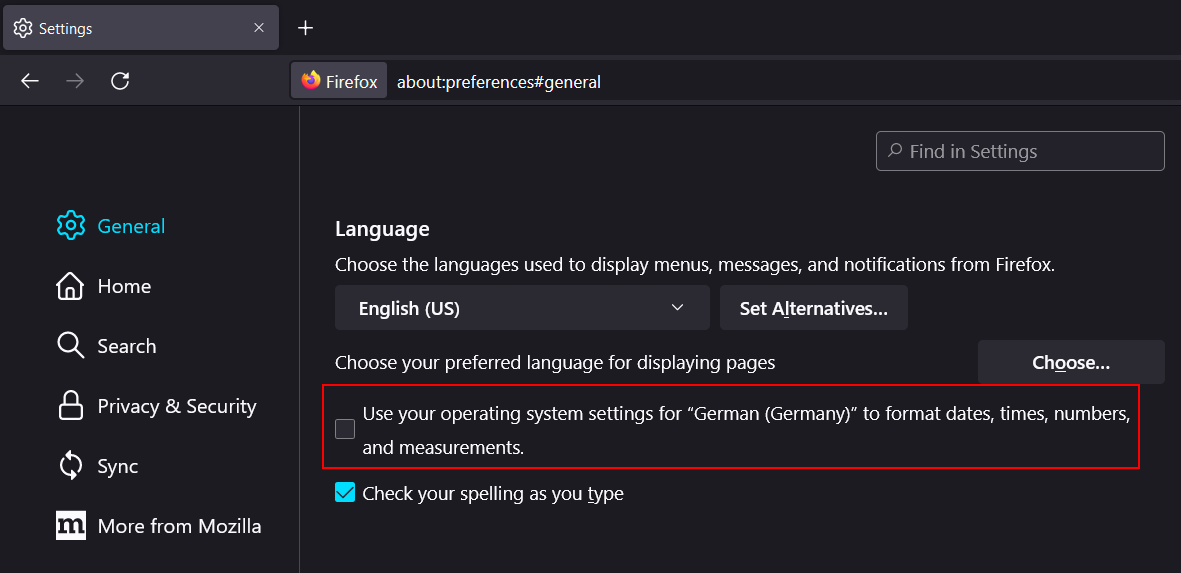The height and width of the screenshot is (573, 1181).
Task: Go back using the back arrow
Action: [30, 81]
